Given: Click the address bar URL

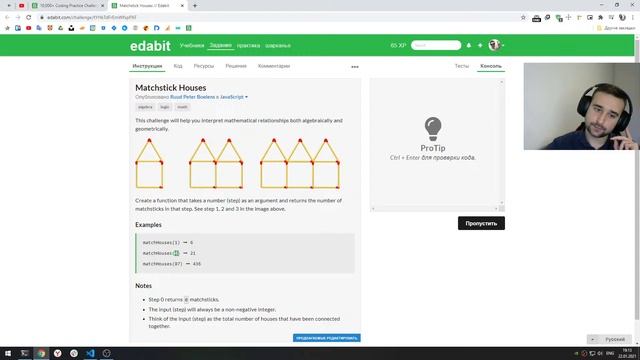Looking at the screenshot, I should (91, 18).
